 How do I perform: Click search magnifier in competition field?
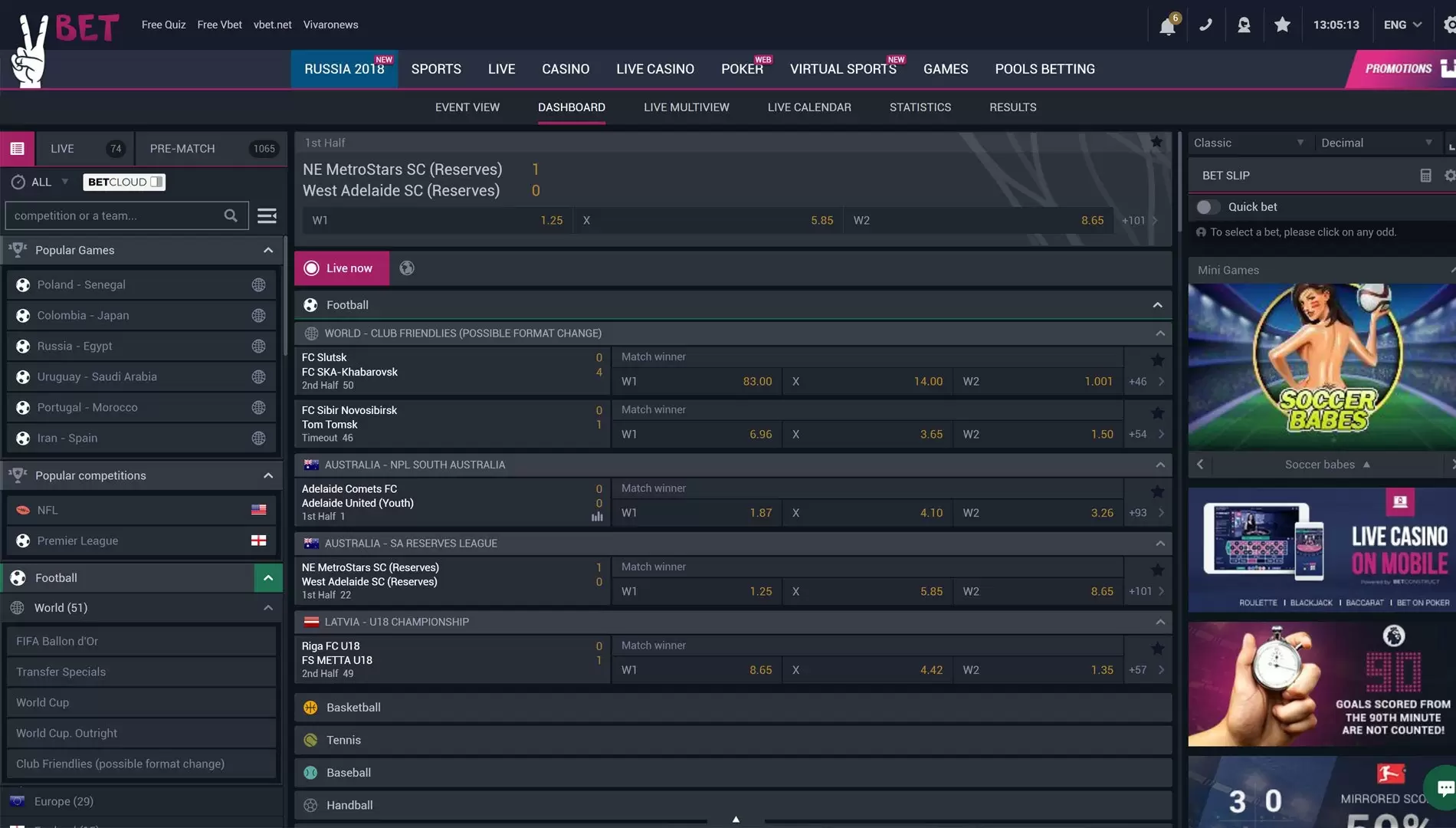231,215
